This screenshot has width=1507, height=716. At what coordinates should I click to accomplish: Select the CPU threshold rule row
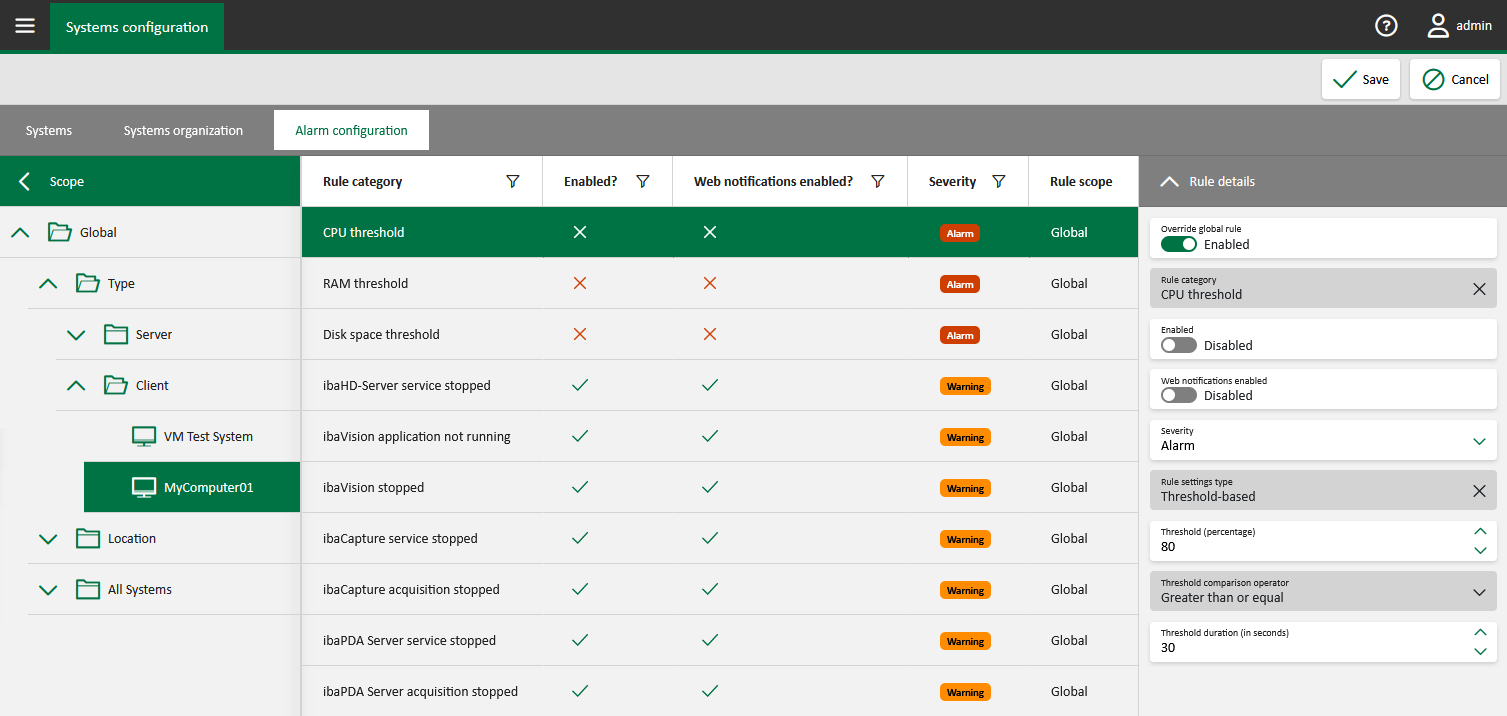720,232
